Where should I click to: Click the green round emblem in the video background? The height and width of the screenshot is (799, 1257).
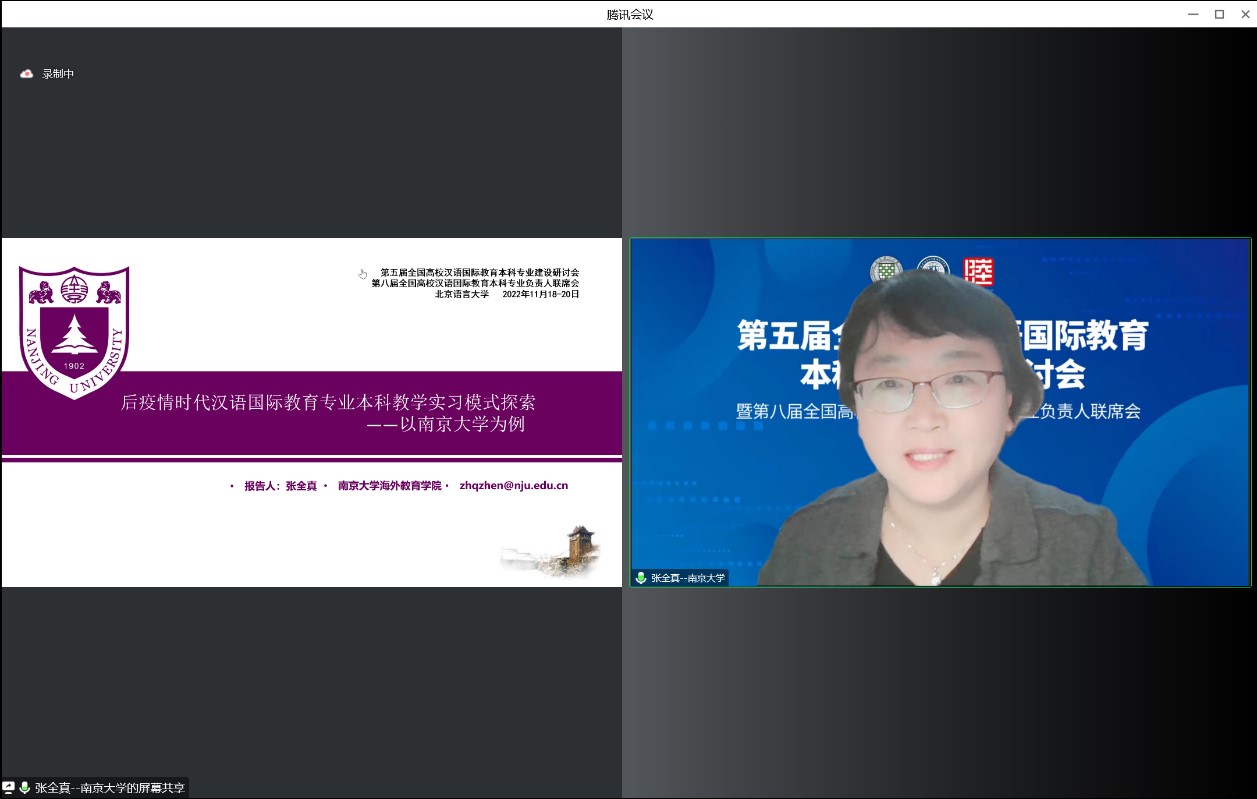coord(886,271)
